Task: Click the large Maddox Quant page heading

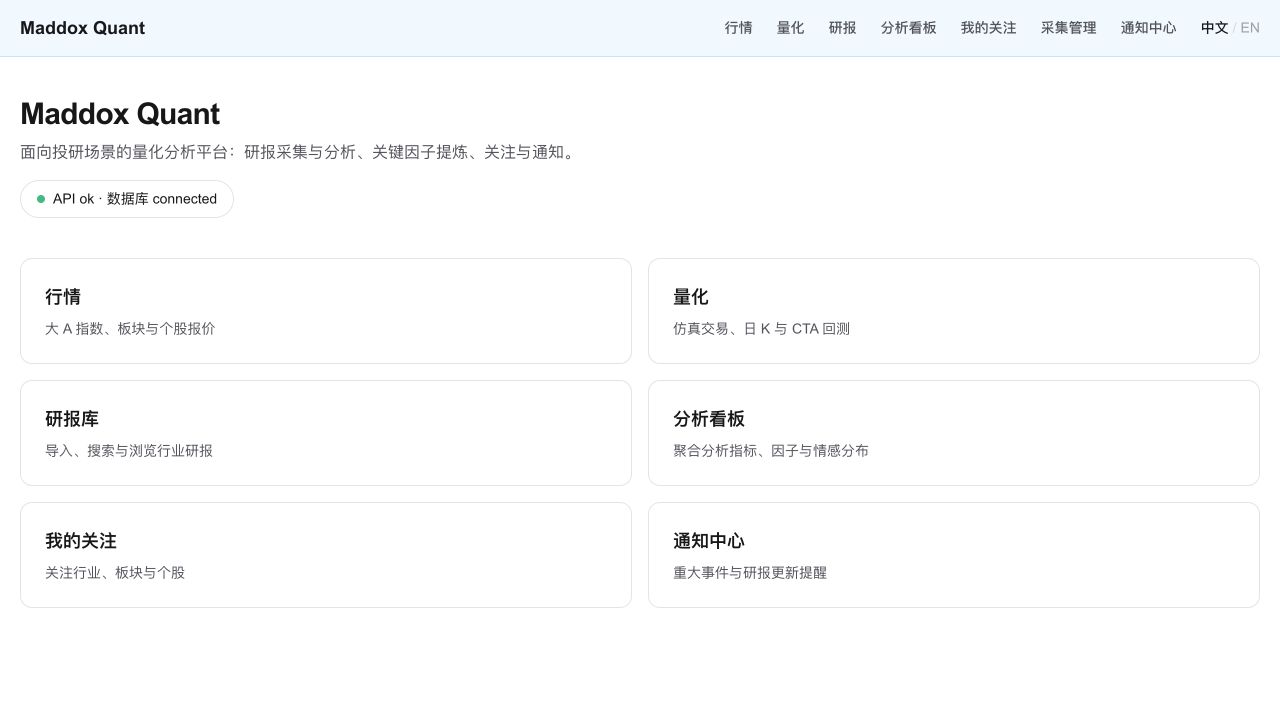Action: pos(120,114)
